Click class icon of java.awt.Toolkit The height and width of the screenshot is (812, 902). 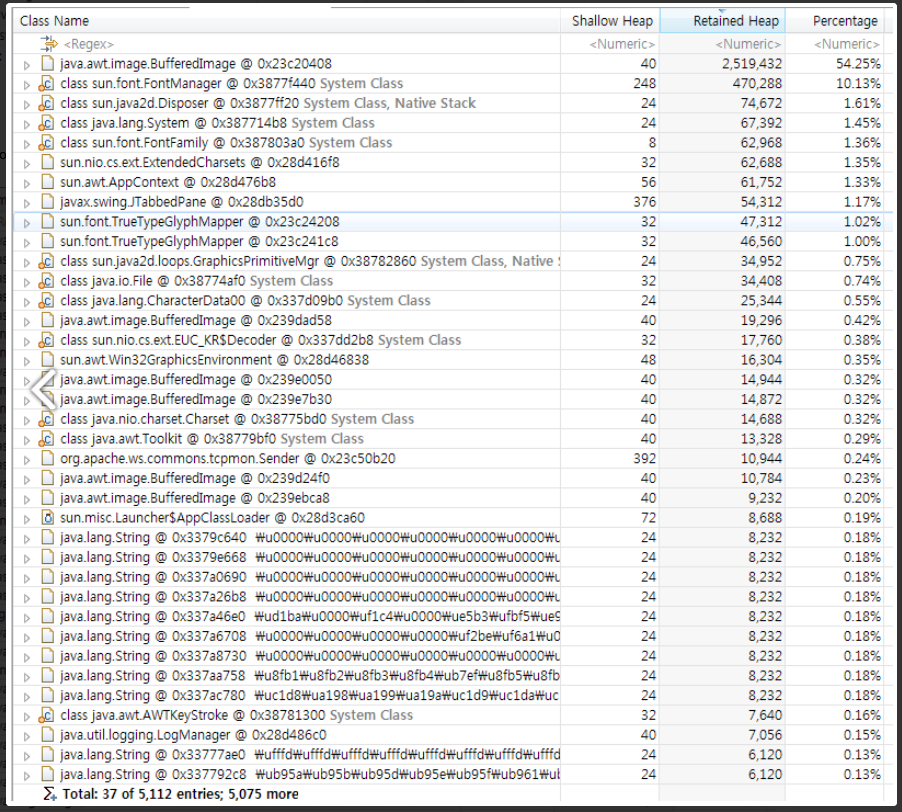pos(47,439)
